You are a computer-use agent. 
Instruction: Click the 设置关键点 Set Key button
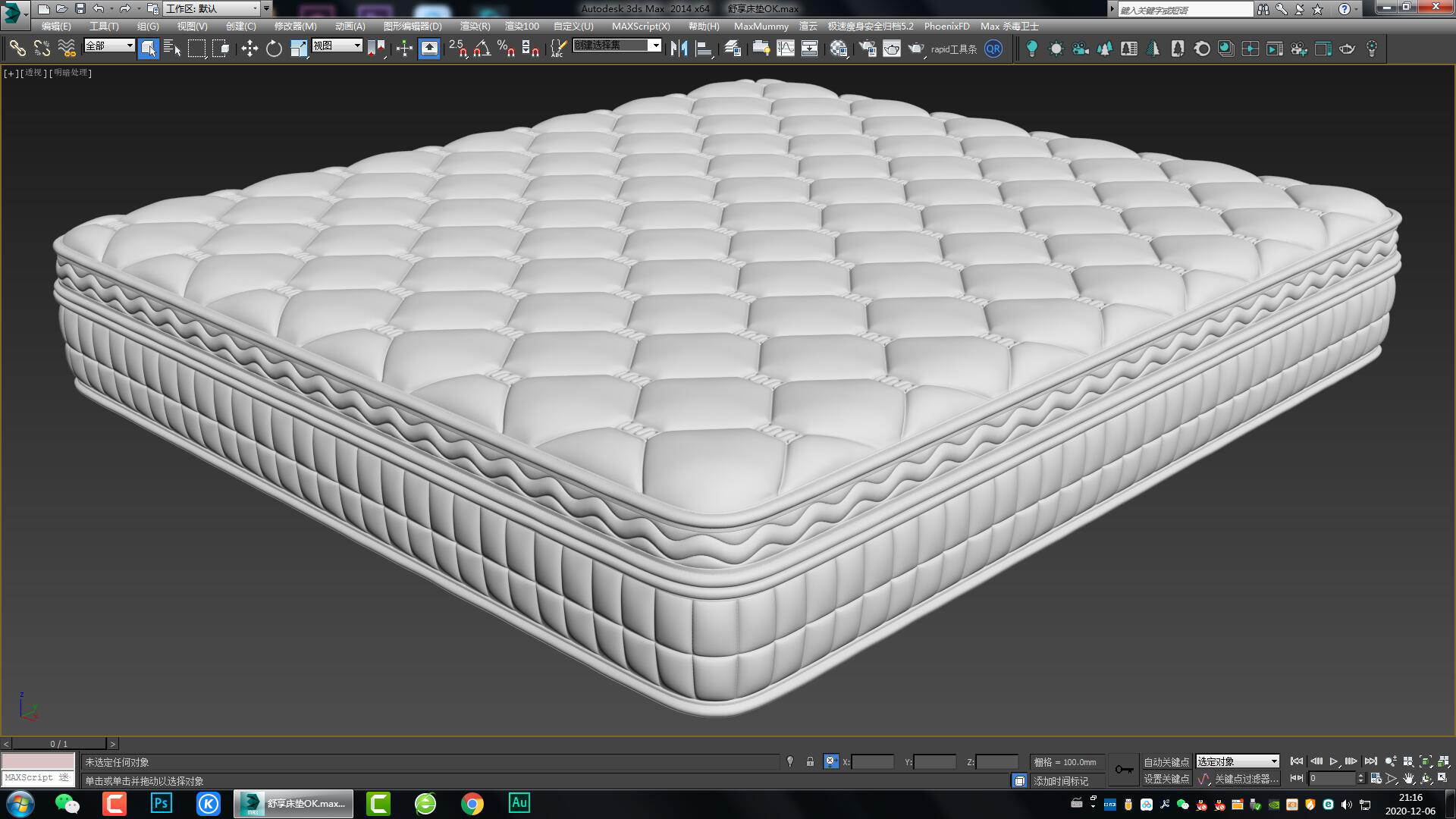[x=1167, y=779]
